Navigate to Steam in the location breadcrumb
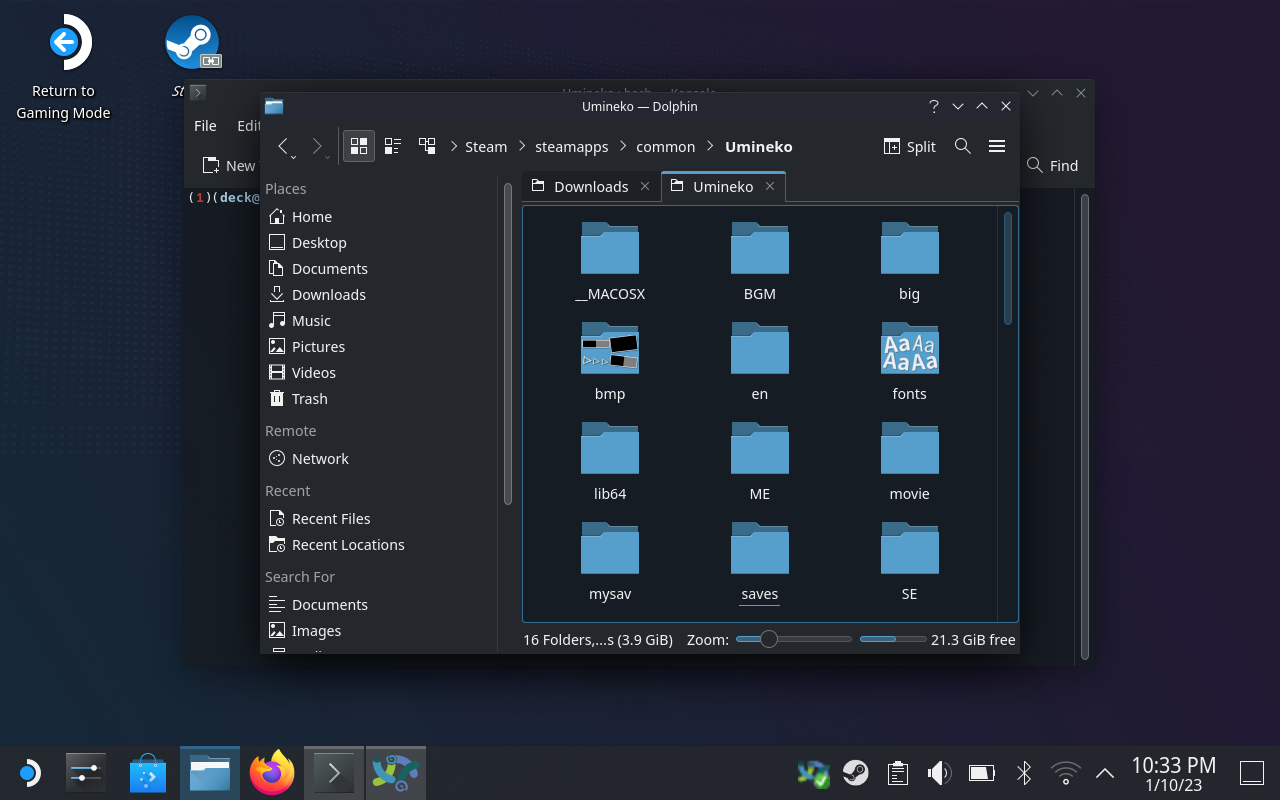 (x=486, y=147)
